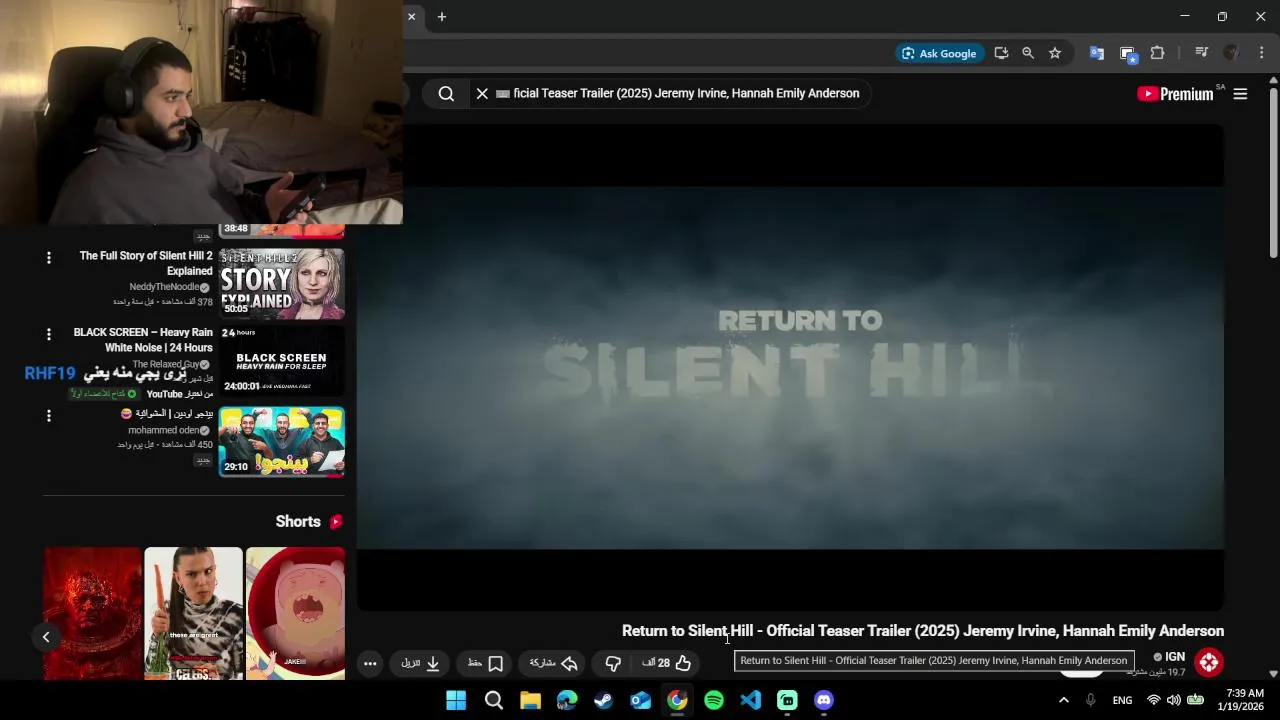The image size is (1280, 720).
Task: Open a new Chrome tab
Action: (x=441, y=16)
